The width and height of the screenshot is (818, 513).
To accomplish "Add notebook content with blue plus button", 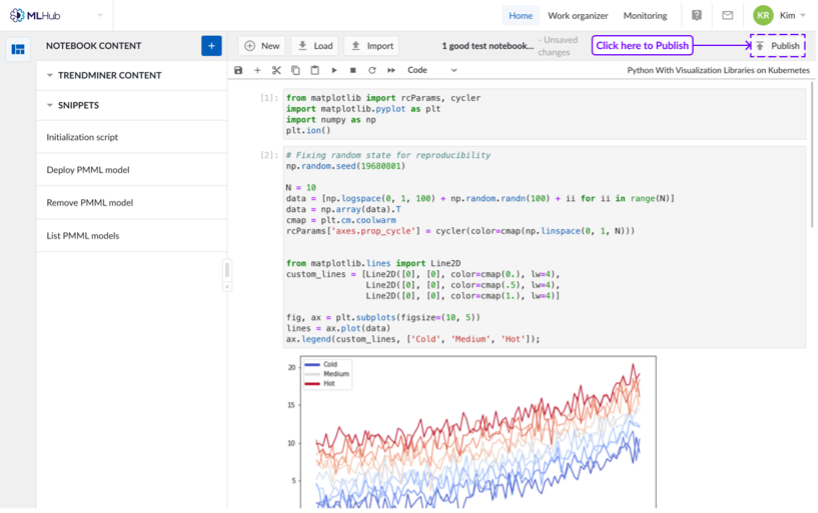I will point(211,46).
